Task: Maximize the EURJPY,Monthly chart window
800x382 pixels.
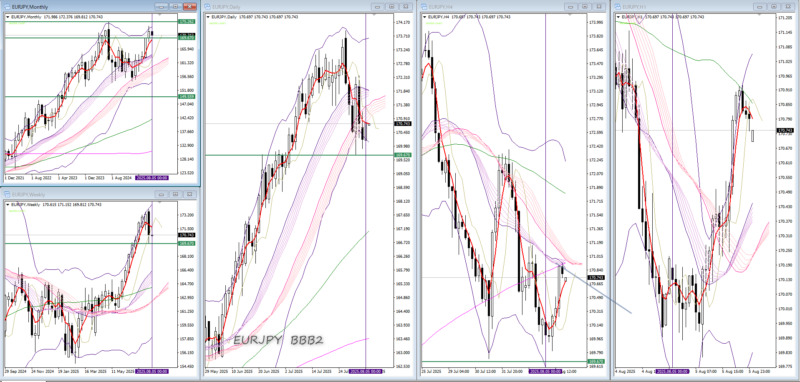Action: point(176,7)
